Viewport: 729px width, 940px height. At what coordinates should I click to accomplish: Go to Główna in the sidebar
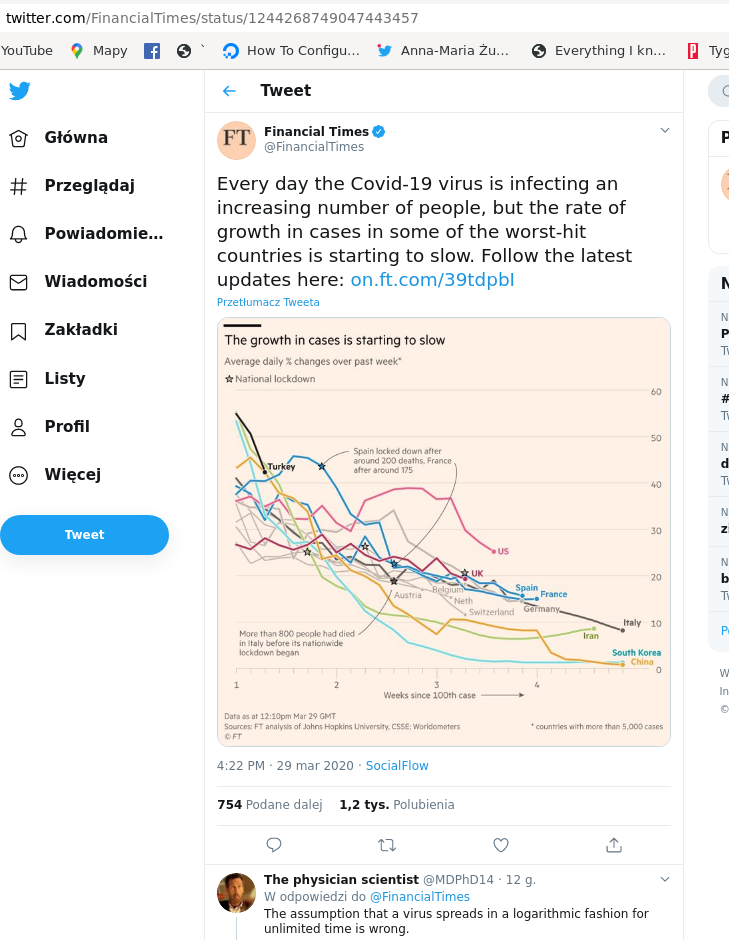click(x=75, y=138)
